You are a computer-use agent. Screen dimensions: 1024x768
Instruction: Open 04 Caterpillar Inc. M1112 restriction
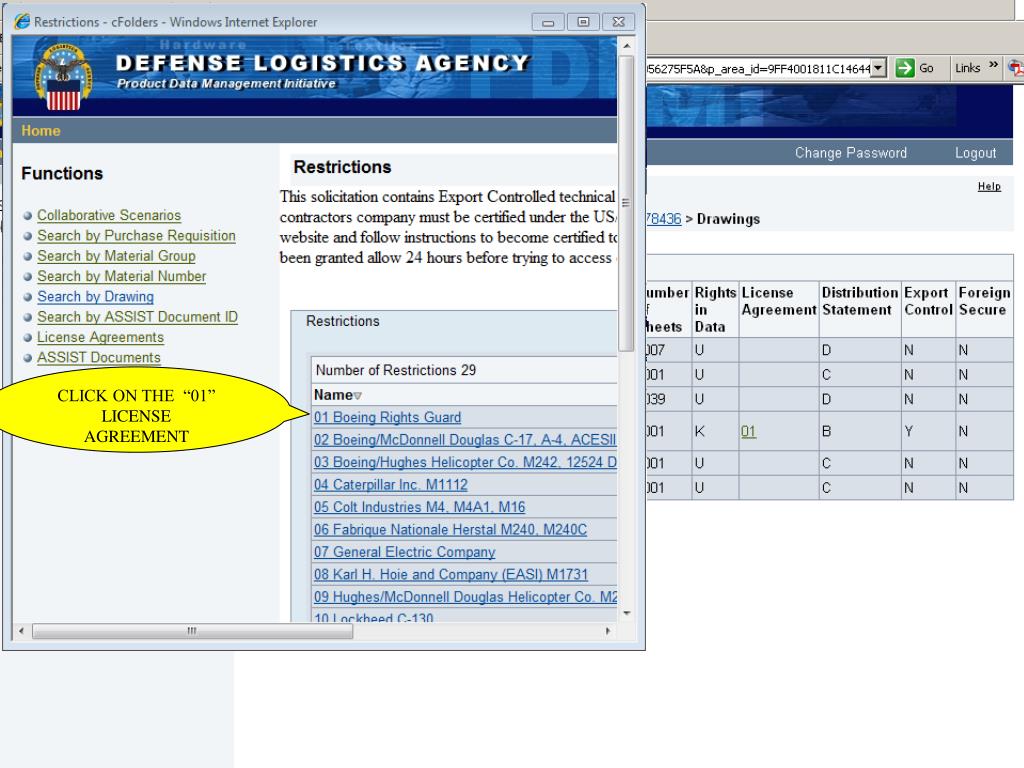click(x=391, y=485)
